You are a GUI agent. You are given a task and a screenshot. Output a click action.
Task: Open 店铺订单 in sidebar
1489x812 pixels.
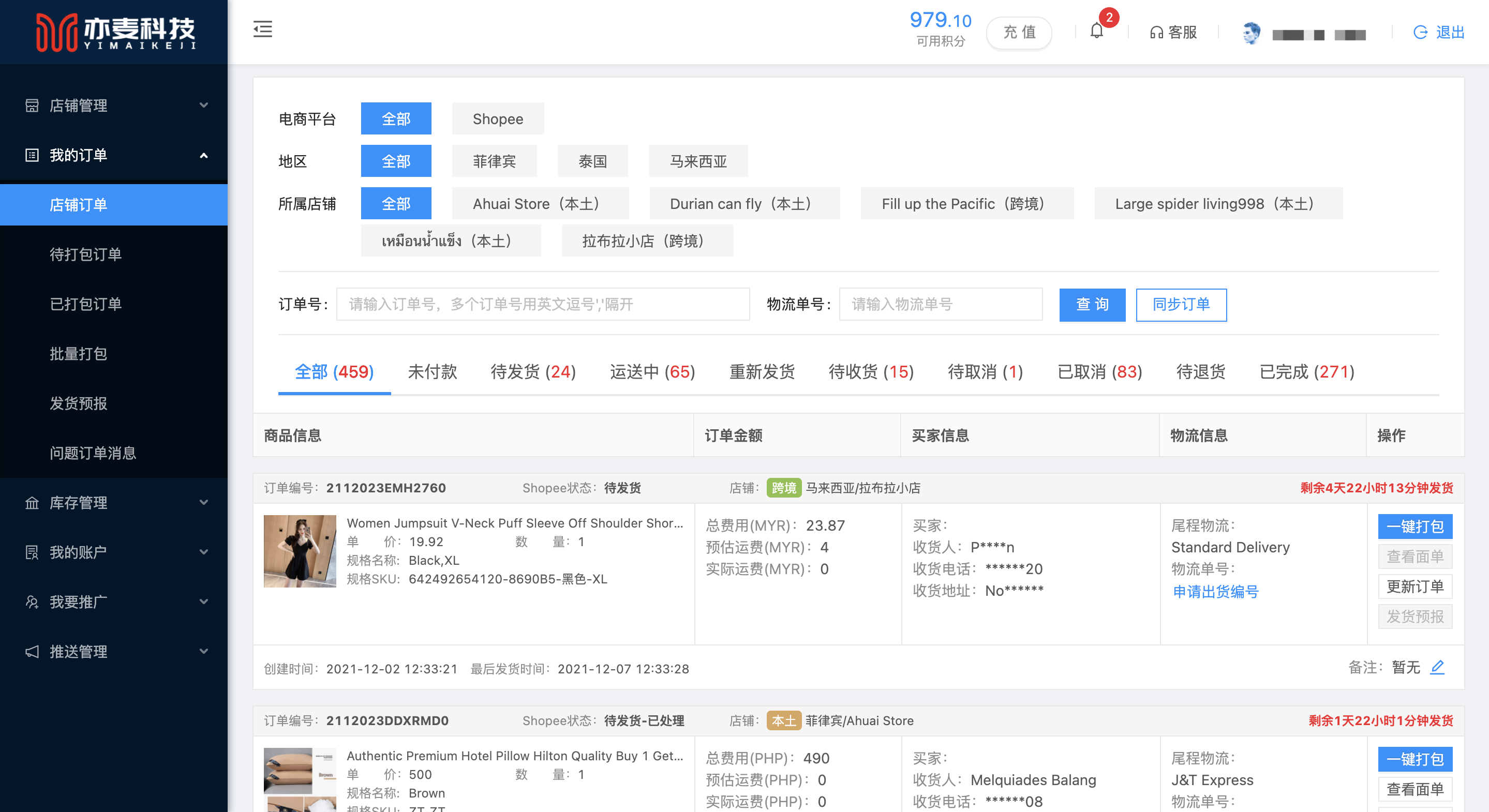click(114, 205)
